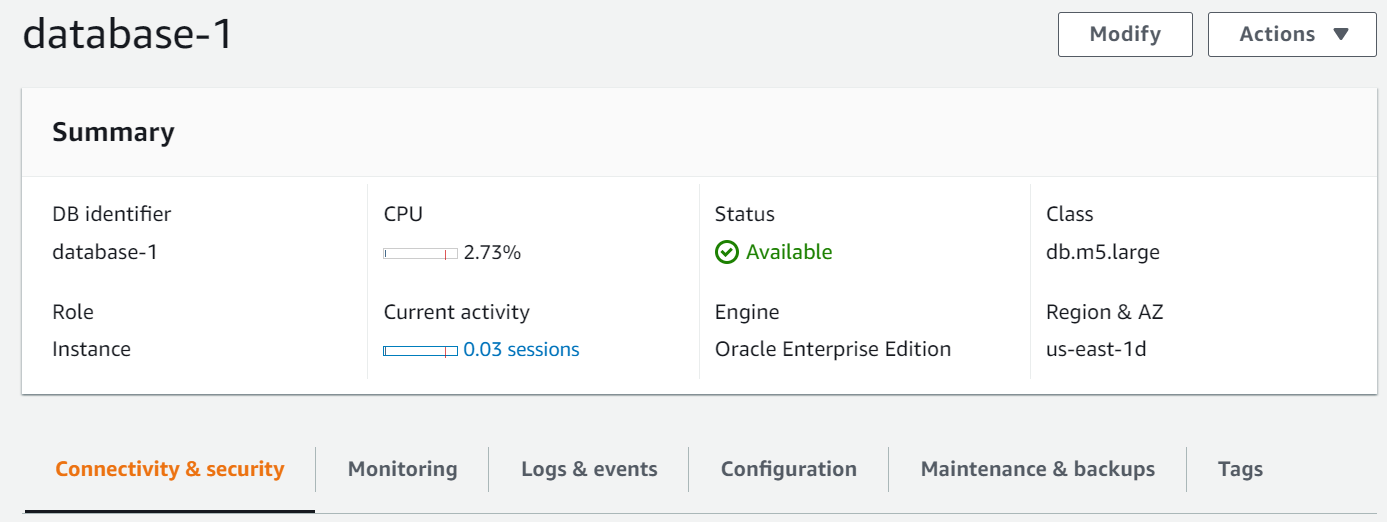
Task: Click the database-1 DB identifier value
Action: coord(105,253)
